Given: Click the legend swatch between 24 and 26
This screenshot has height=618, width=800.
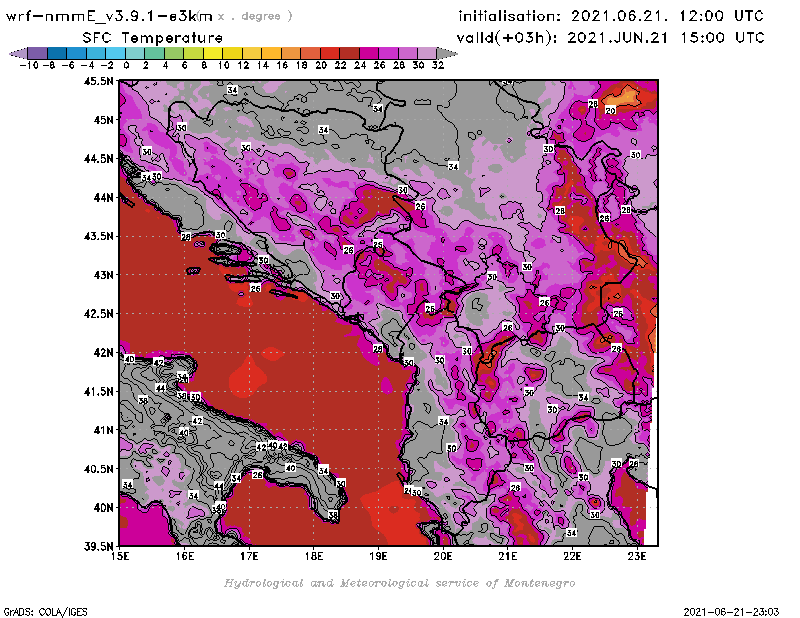Looking at the screenshot, I should (369, 54).
